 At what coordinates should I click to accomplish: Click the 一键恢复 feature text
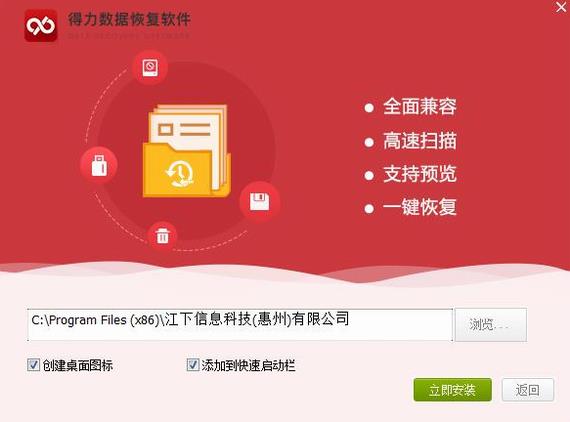[420, 207]
